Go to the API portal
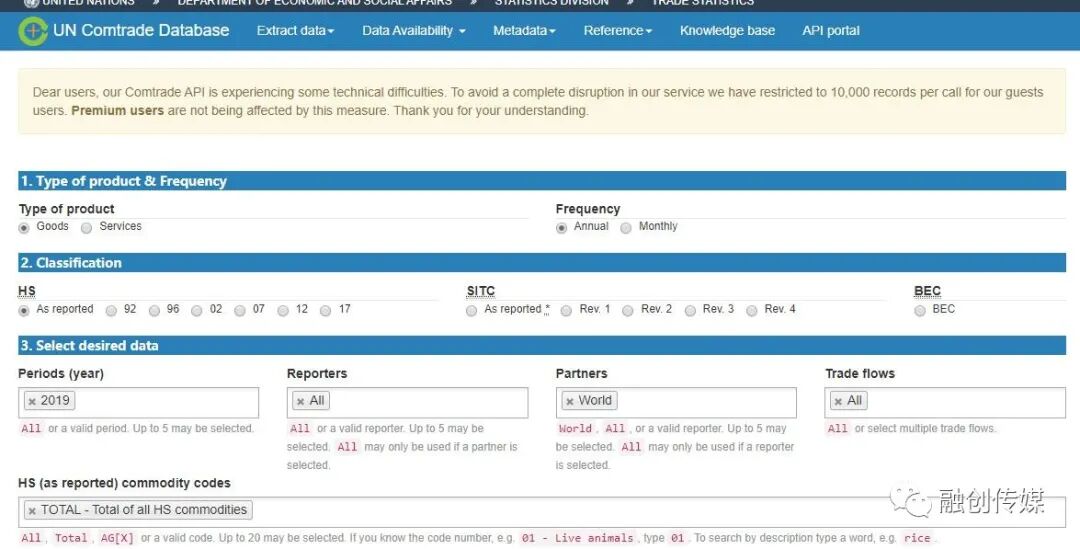Viewport: 1080px width, 549px height. point(831,31)
